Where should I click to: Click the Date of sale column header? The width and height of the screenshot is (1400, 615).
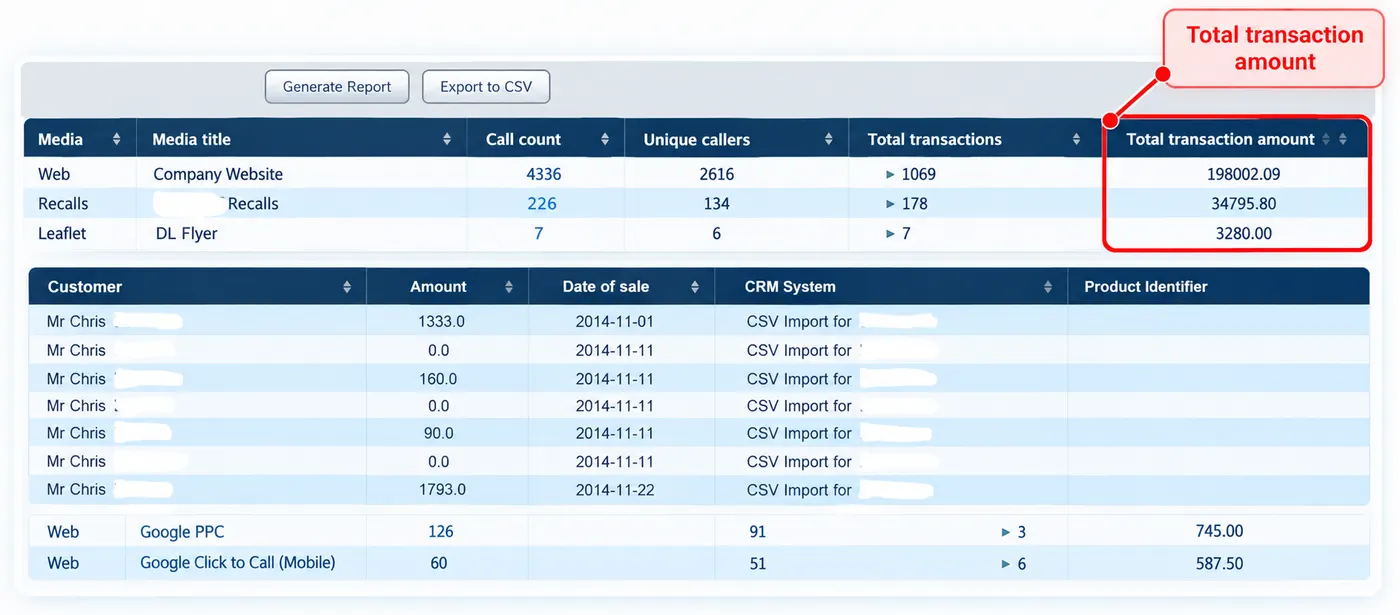coord(622,287)
